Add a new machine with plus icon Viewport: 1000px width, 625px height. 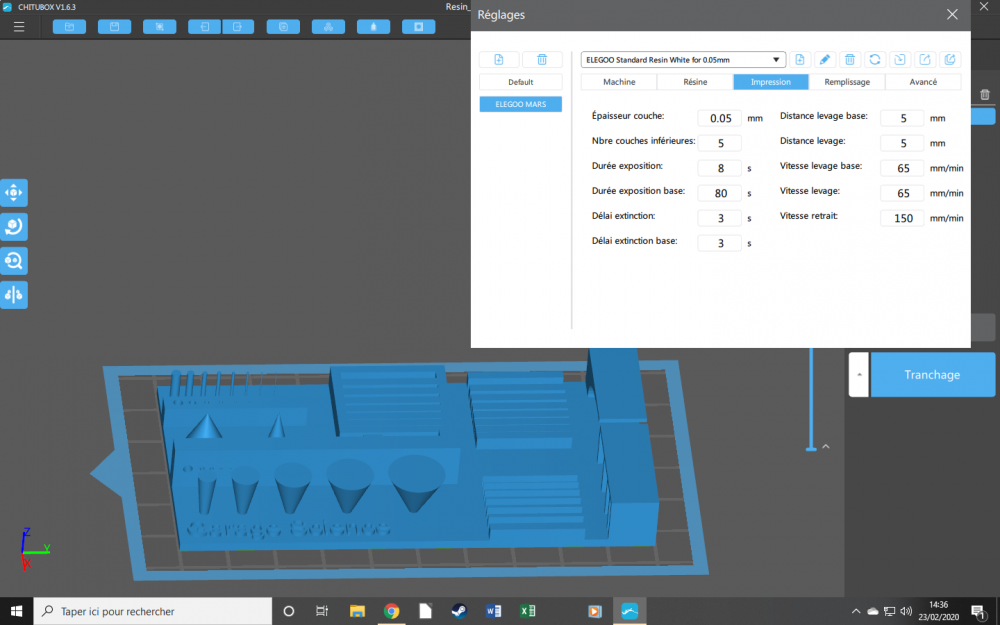tap(499, 59)
